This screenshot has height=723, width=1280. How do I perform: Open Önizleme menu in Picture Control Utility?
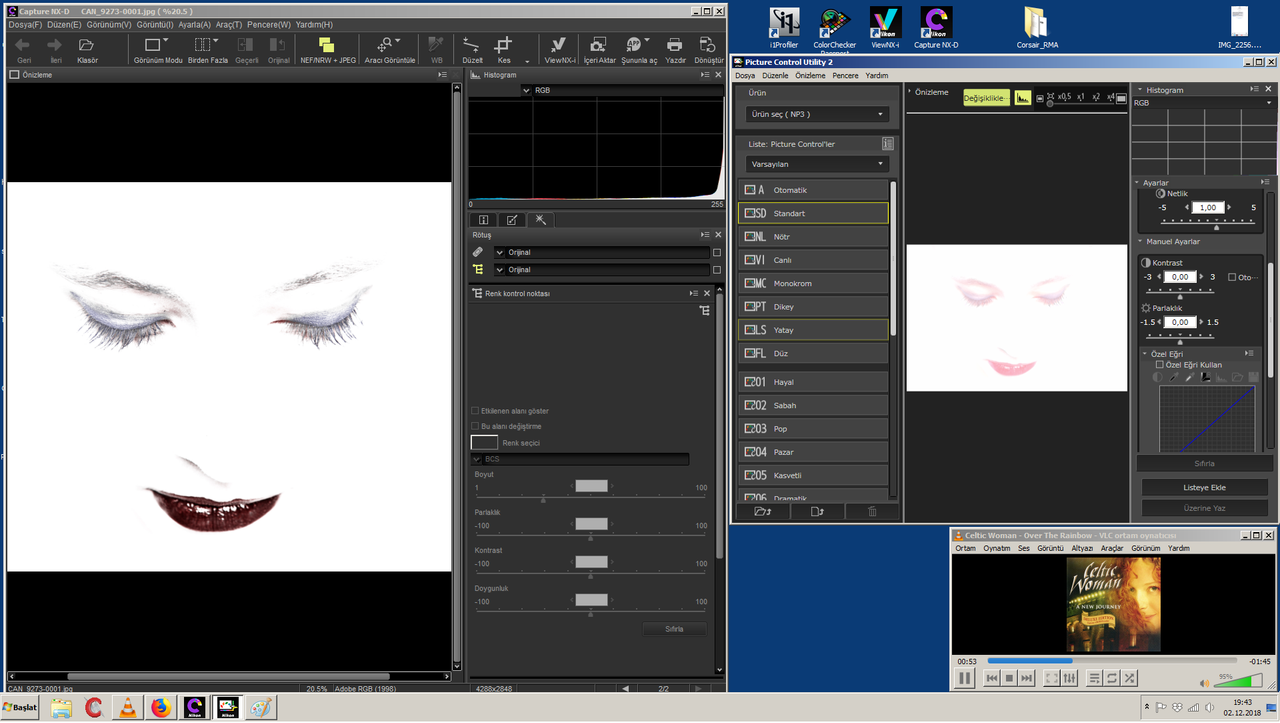[x=810, y=75]
